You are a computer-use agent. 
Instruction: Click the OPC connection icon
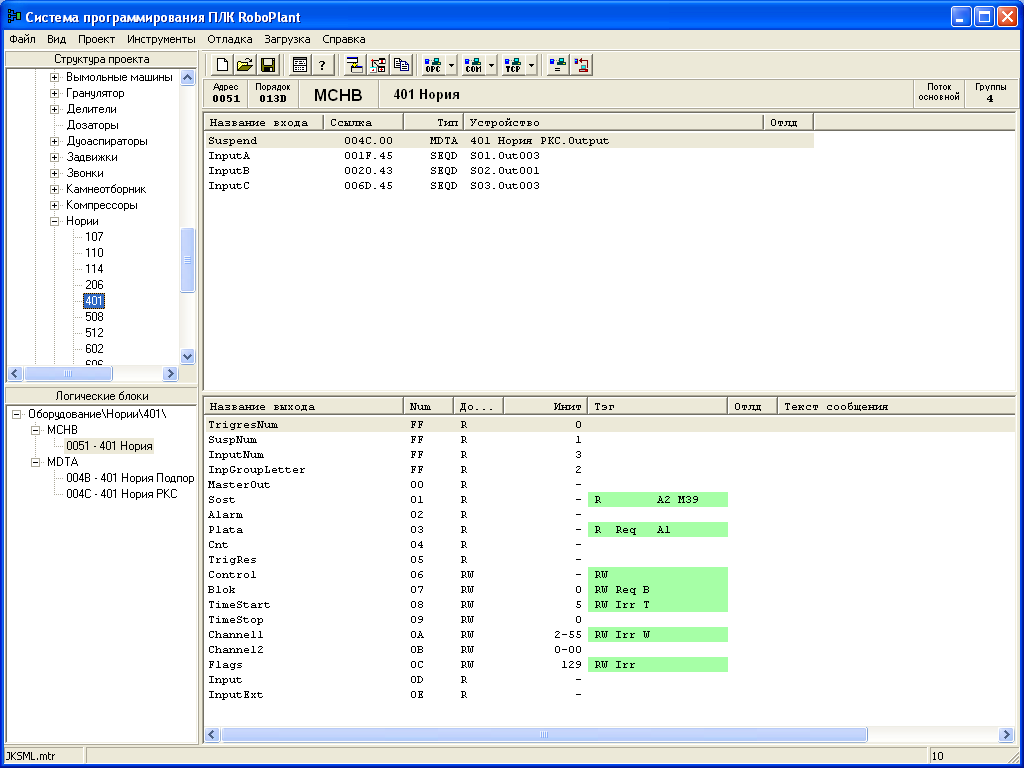coord(433,65)
